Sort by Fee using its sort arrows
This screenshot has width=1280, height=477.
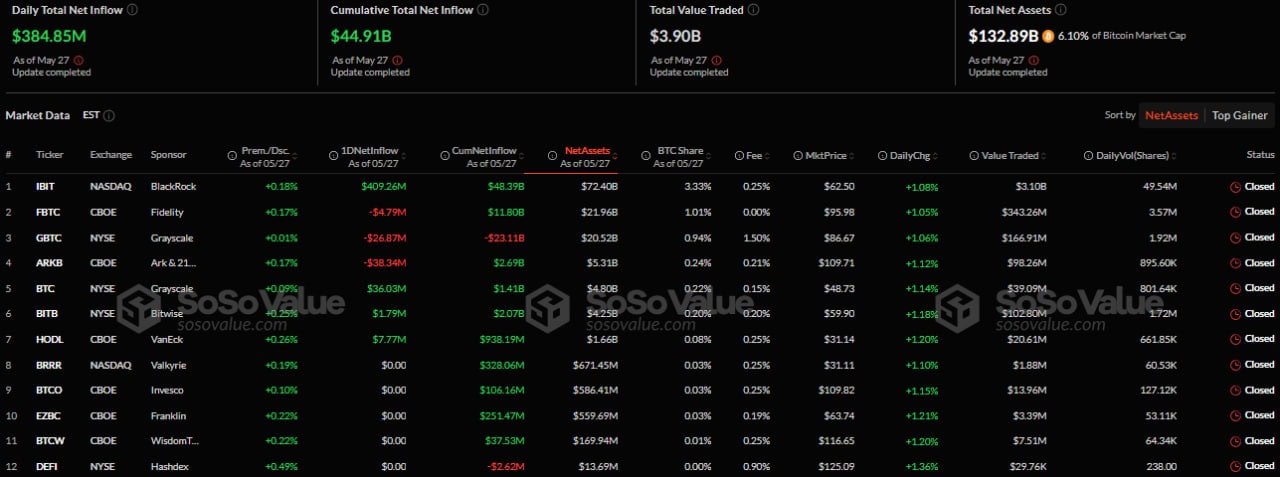point(767,156)
